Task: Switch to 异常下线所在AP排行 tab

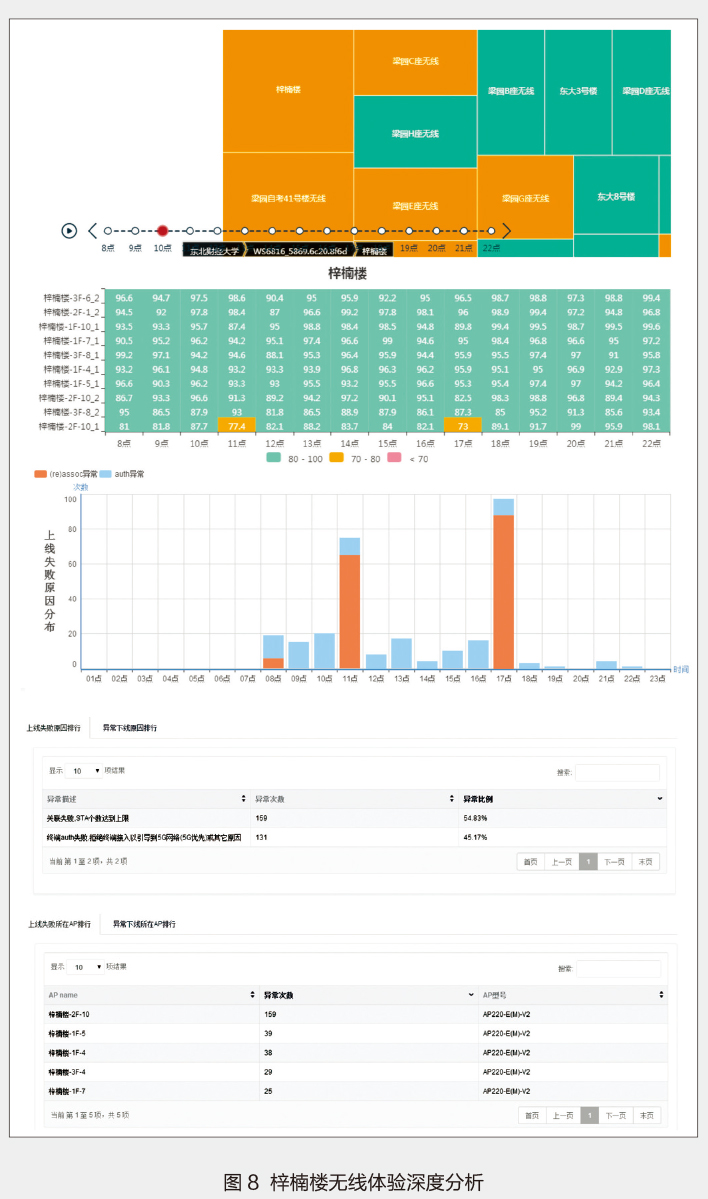Action: coord(145,924)
